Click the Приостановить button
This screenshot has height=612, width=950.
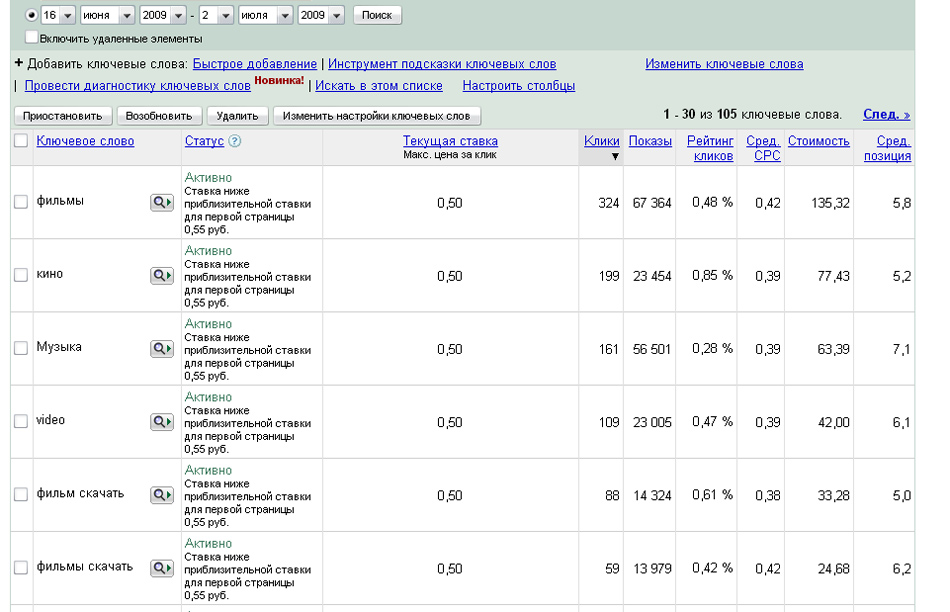(62, 116)
